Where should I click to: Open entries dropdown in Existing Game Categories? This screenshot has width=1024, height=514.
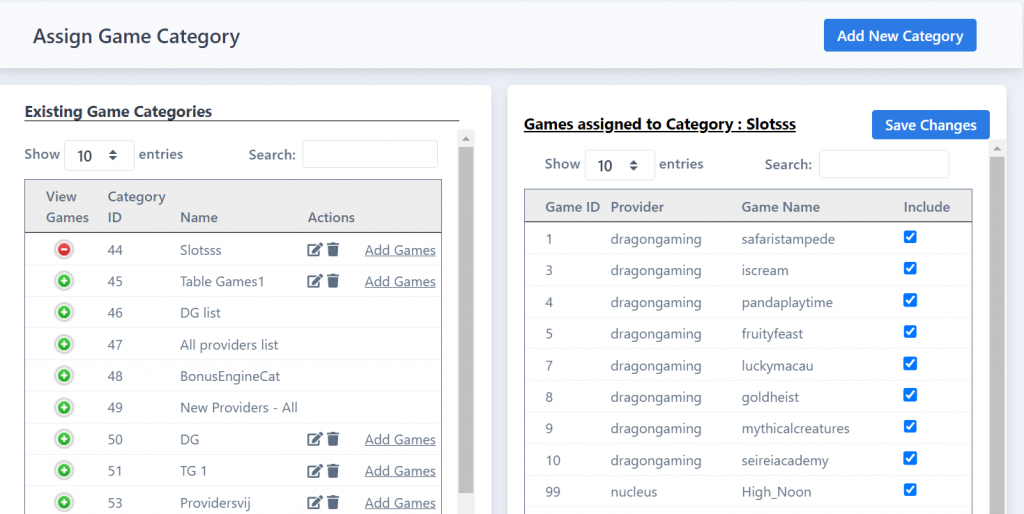pos(99,155)
